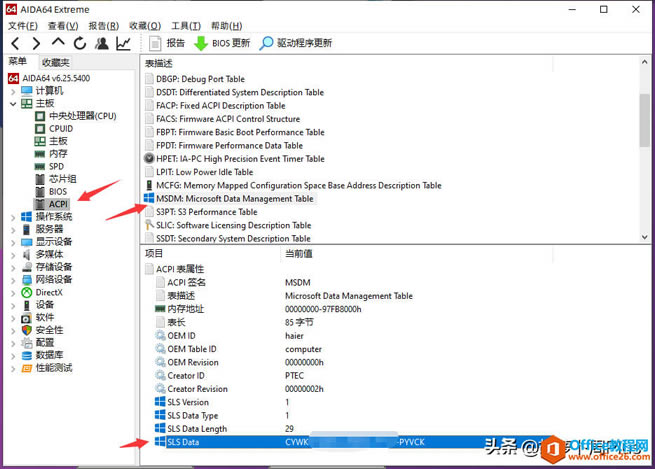The width and height of the screenshot is (655, 469).
Task: Click the 性能测试 benchmark icon
Action: coord(26,368)
